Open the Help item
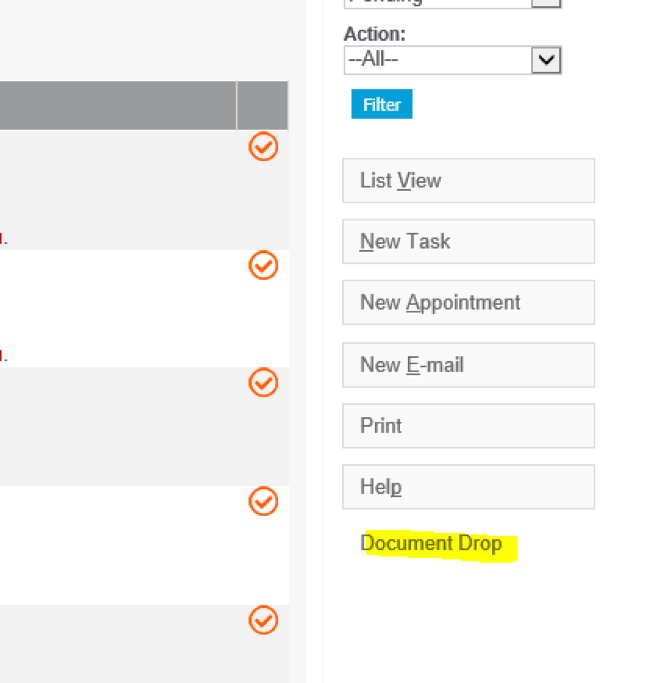 pos(468,487)
